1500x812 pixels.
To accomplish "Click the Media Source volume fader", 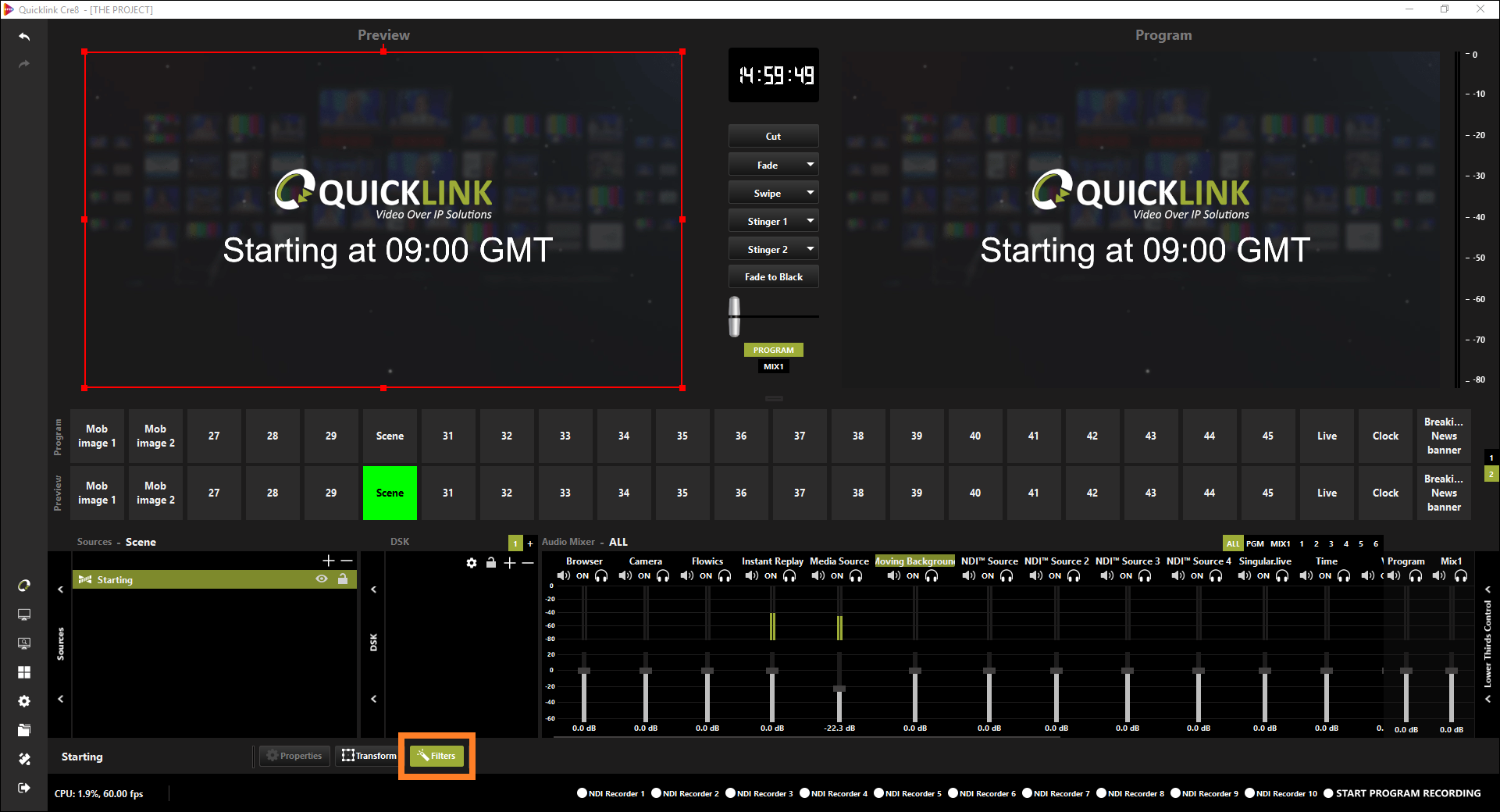I will (x=839, y=689).
